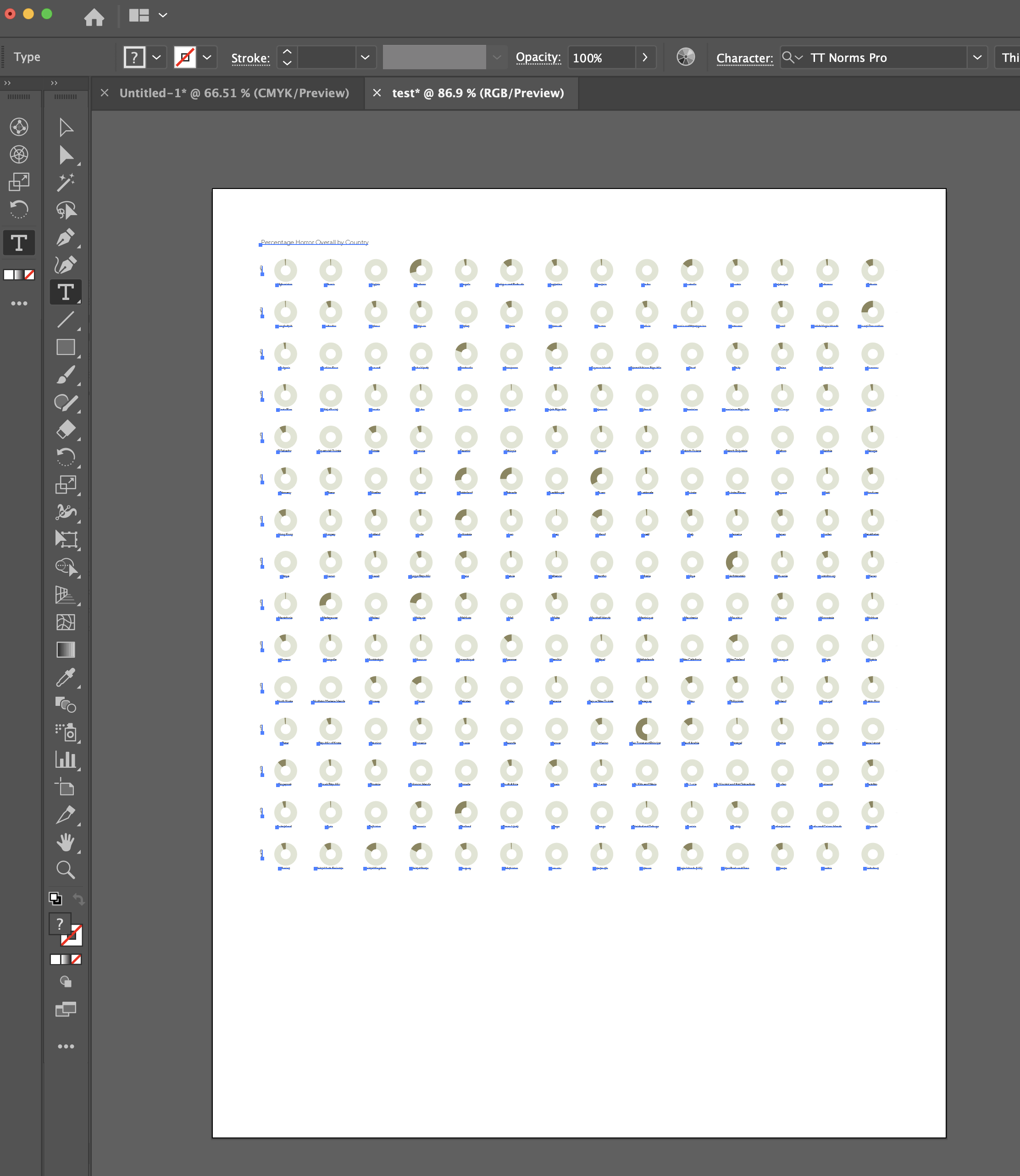The height and width of the screenshot is (1176, 1020).
Task: Activate the Artboard tool
Action: [x=67, y=787]
